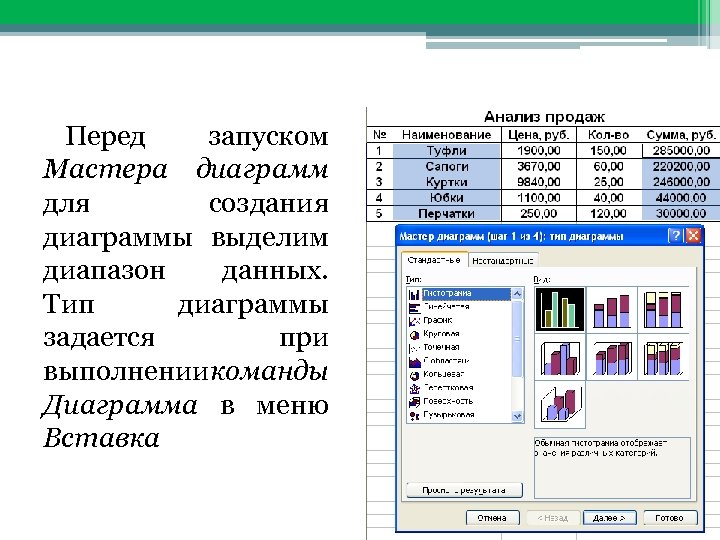720x540 pixels.
Task: Click the Сумма, руб. header cell
Action: (681, 135)
